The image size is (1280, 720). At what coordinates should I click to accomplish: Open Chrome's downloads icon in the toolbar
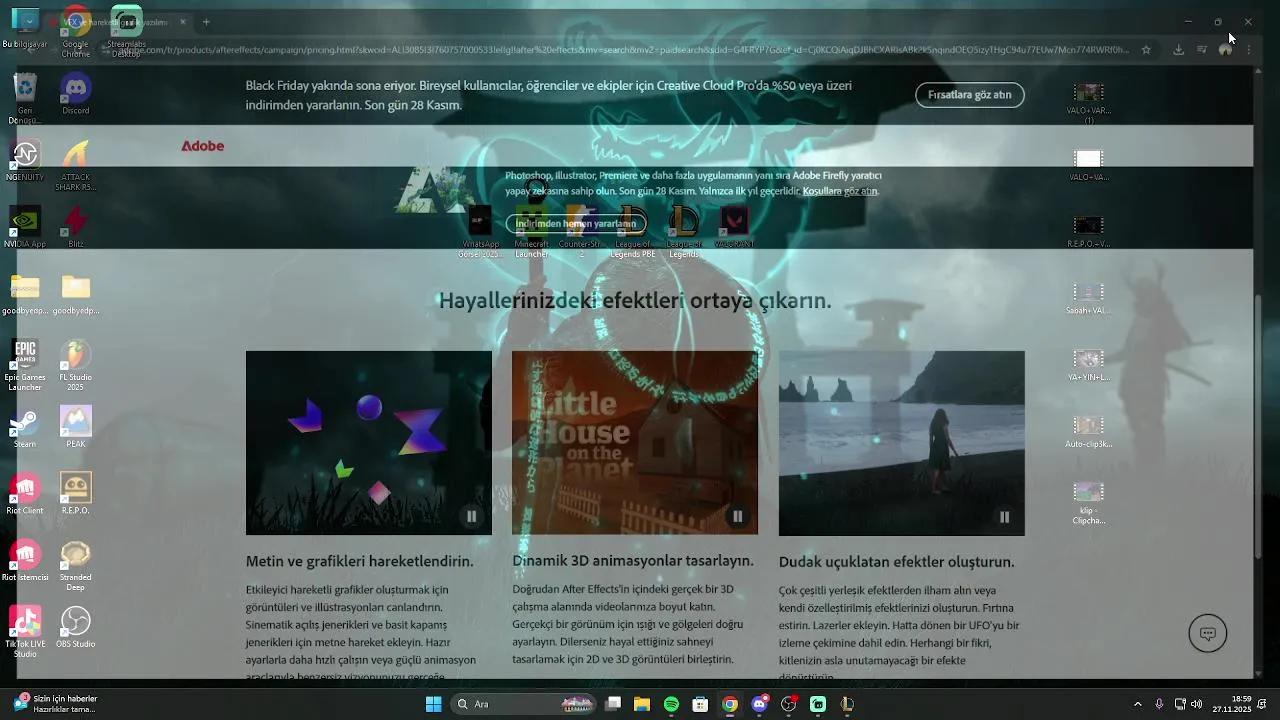(1178, 49)
